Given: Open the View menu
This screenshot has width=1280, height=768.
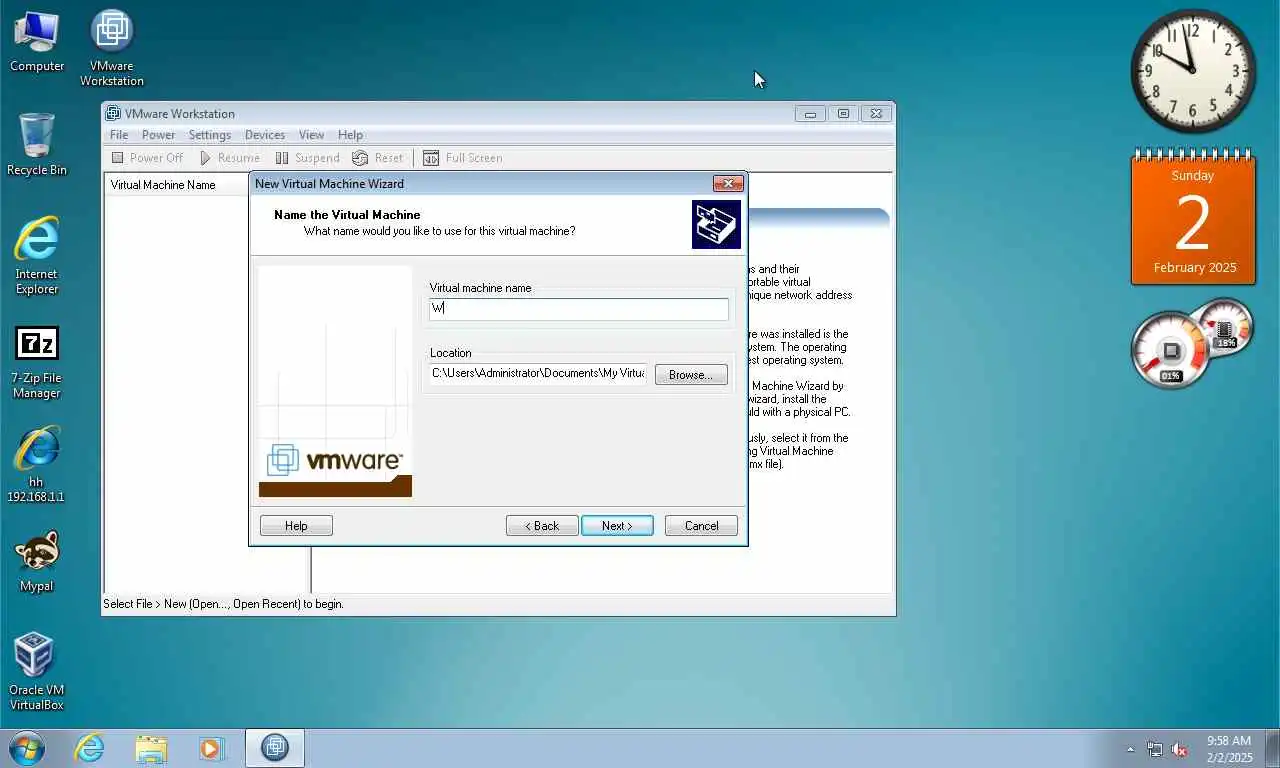Looking at the screenshot, I should [x=312, y=135].
